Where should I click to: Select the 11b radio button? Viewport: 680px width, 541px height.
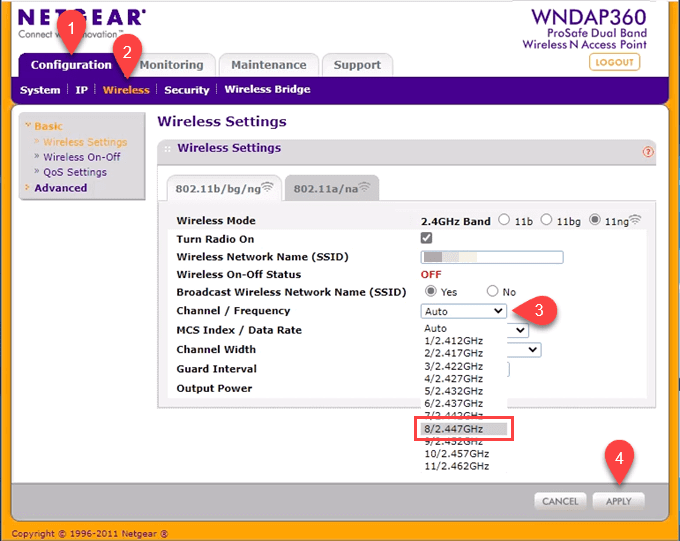(504, 220)
